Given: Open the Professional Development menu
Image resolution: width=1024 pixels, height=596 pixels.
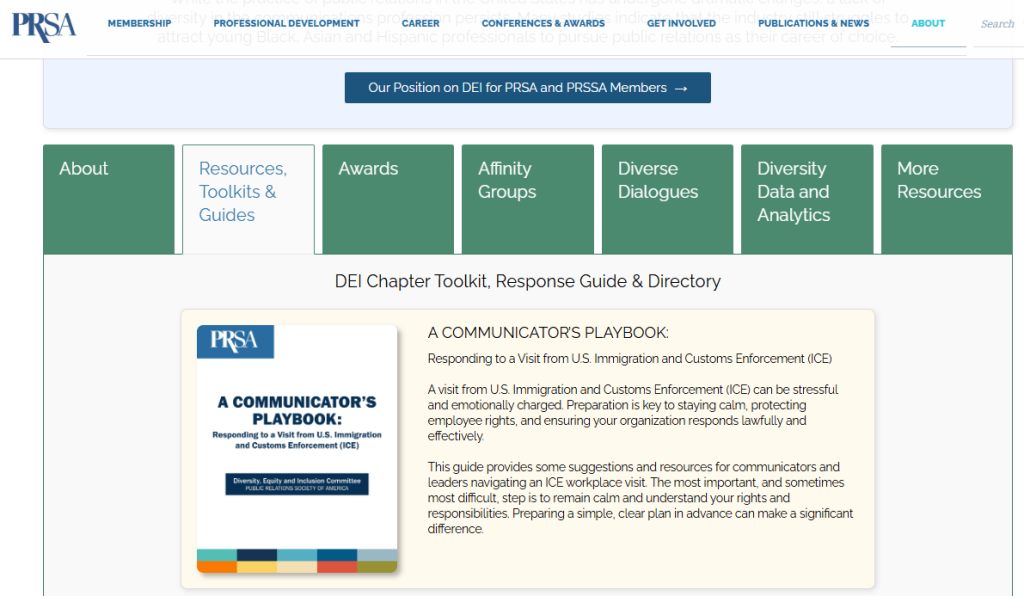Looking at the screenshot, I should [286, 23].
